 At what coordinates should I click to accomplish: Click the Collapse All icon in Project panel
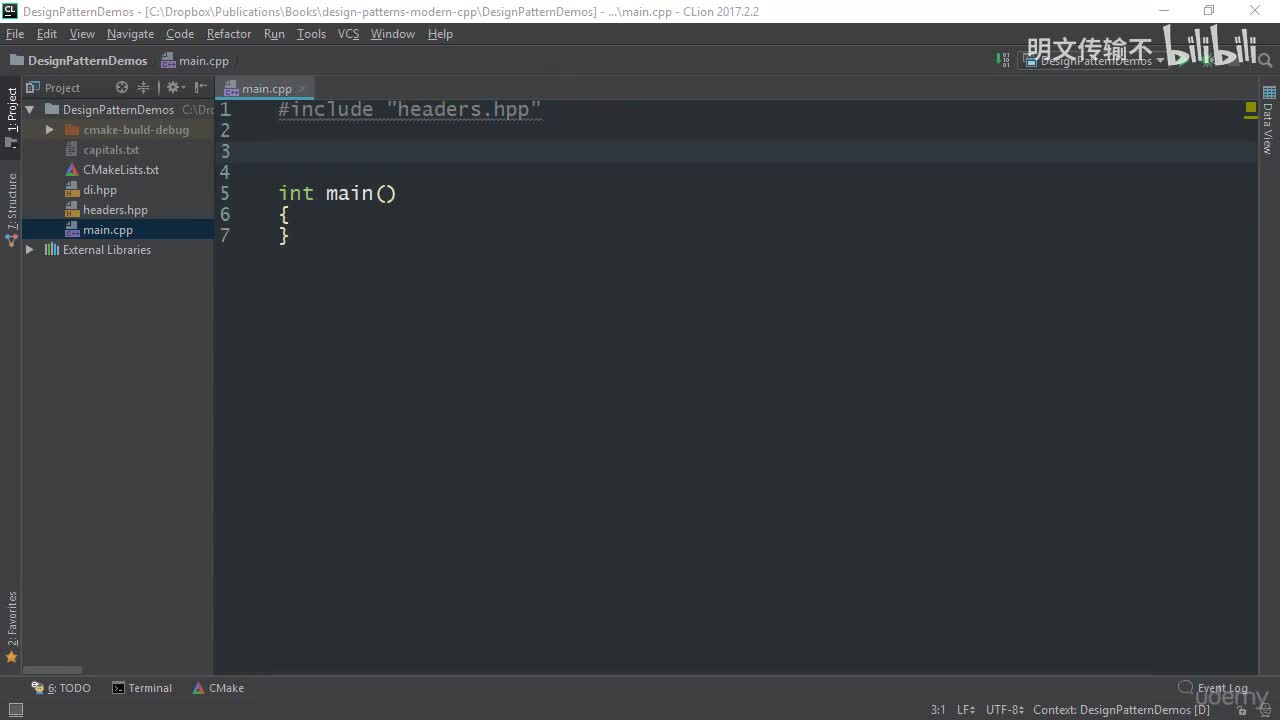[x=143, y=88]
